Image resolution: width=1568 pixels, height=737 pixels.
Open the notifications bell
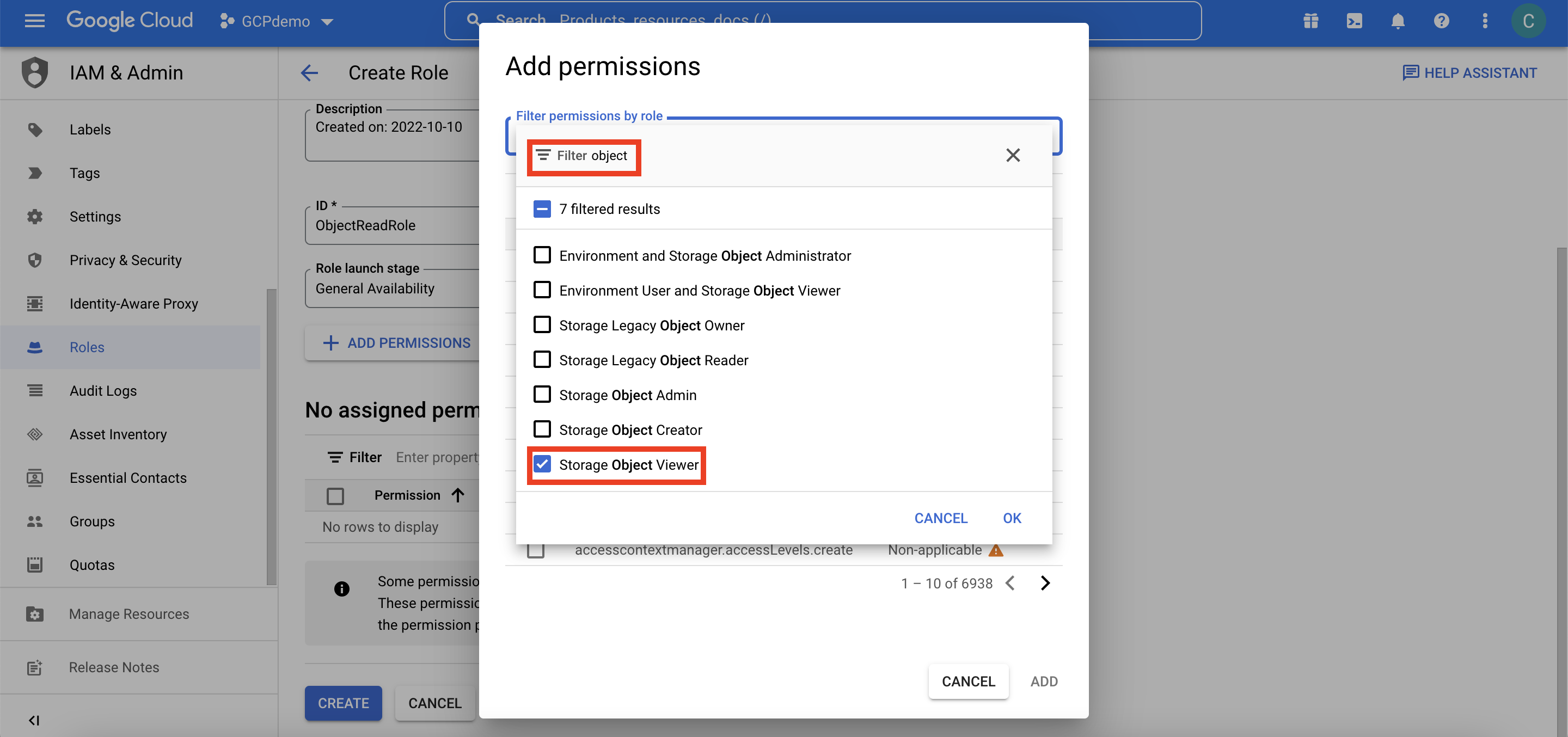click(1398, 21)
